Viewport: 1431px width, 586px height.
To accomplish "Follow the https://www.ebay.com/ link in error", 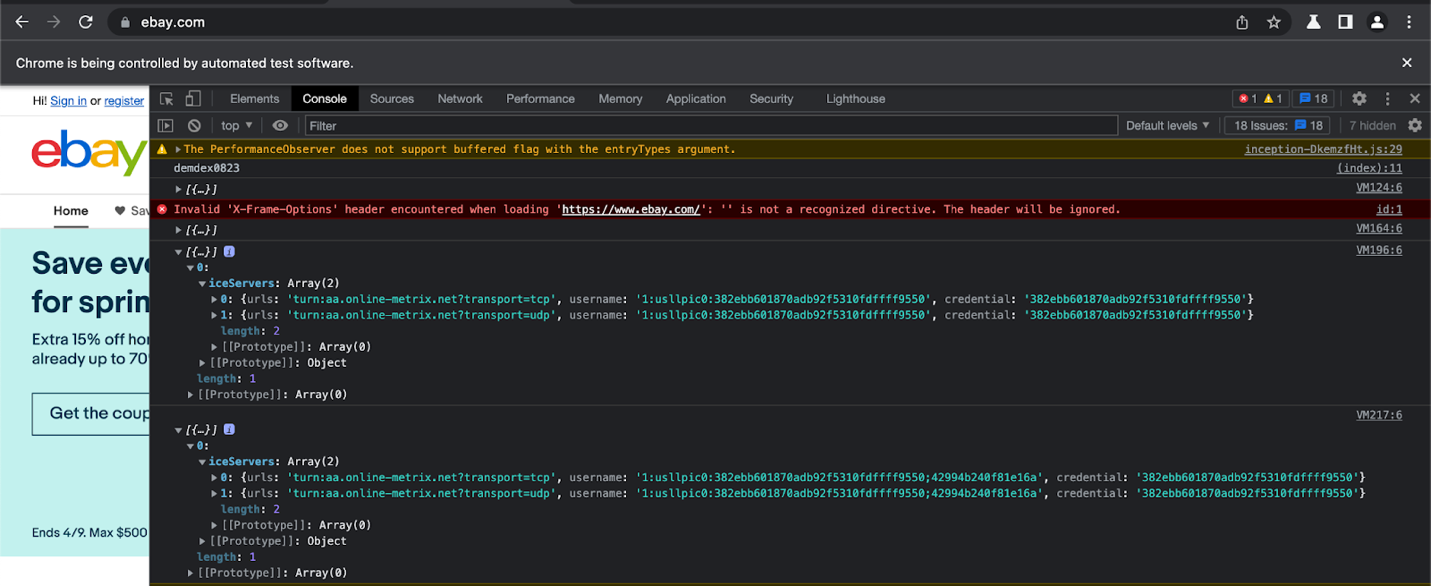I will click(631, 210).
